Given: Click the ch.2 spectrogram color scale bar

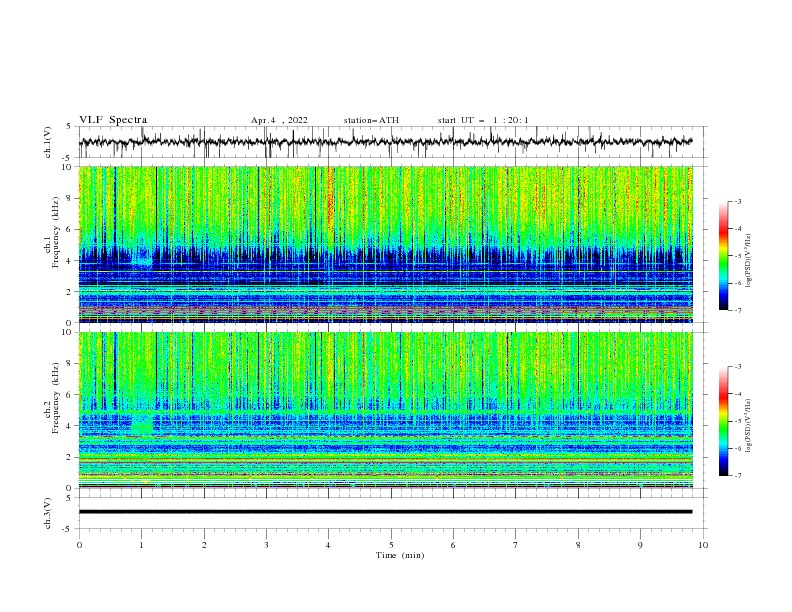Looking at the screenshot, I should [x=723, y=421].
